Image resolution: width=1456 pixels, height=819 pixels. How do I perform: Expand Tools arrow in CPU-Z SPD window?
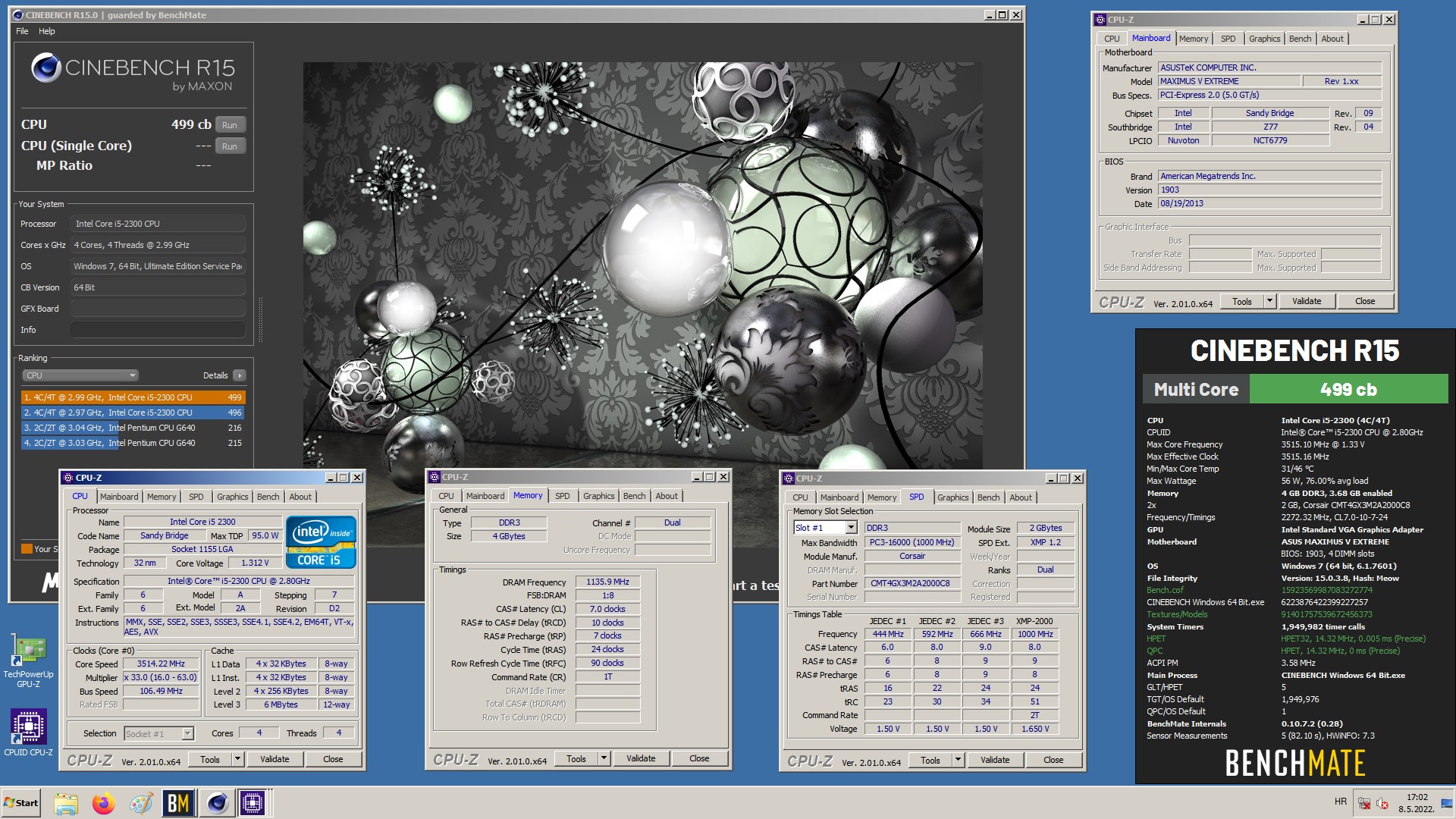(958, 760)
